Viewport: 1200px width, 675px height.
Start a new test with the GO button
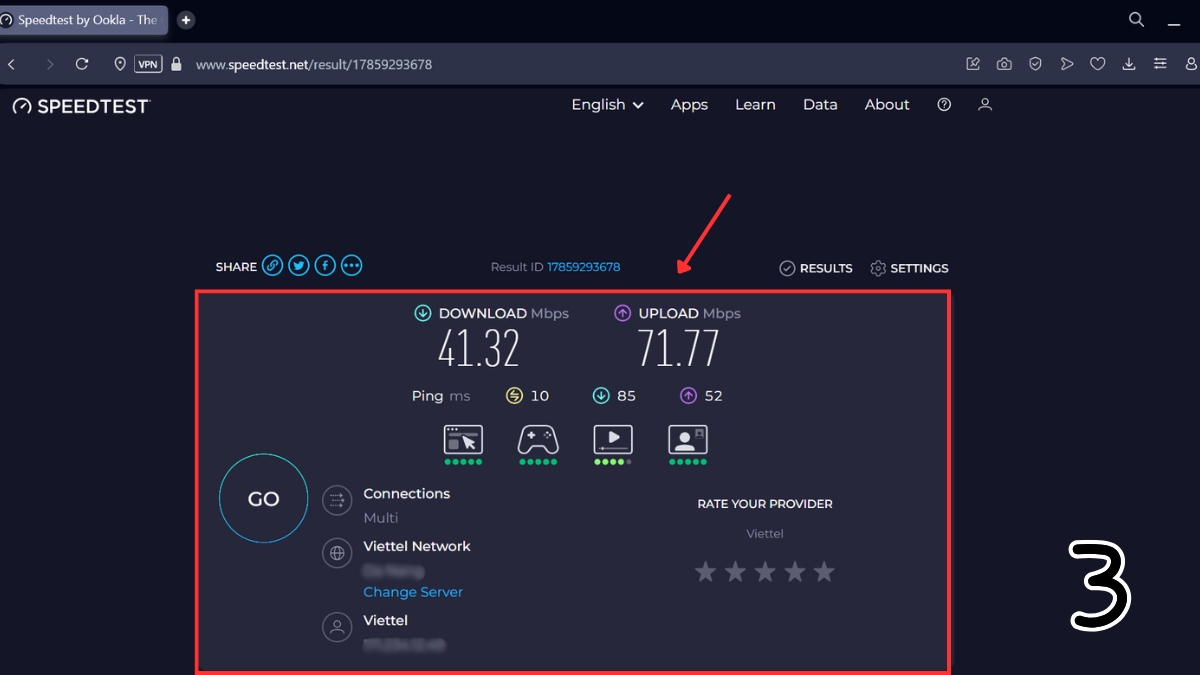(x=264, y=499)
